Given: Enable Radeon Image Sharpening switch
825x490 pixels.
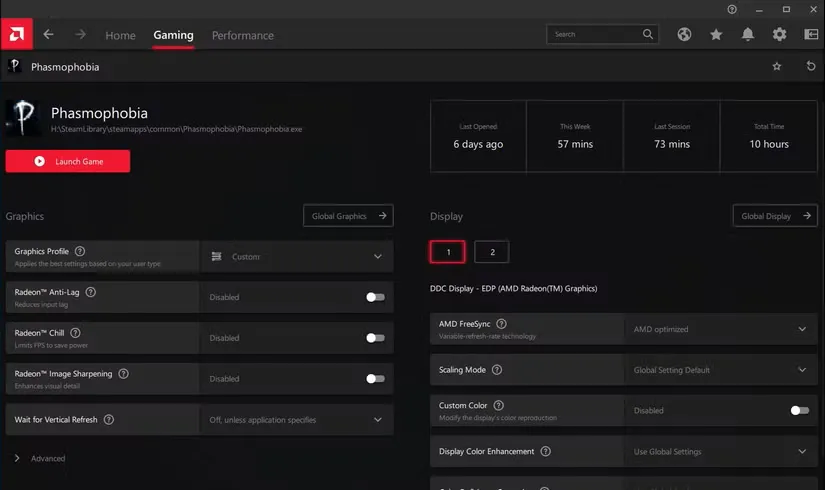Looking at the screenshot, I should coord(375,379).
